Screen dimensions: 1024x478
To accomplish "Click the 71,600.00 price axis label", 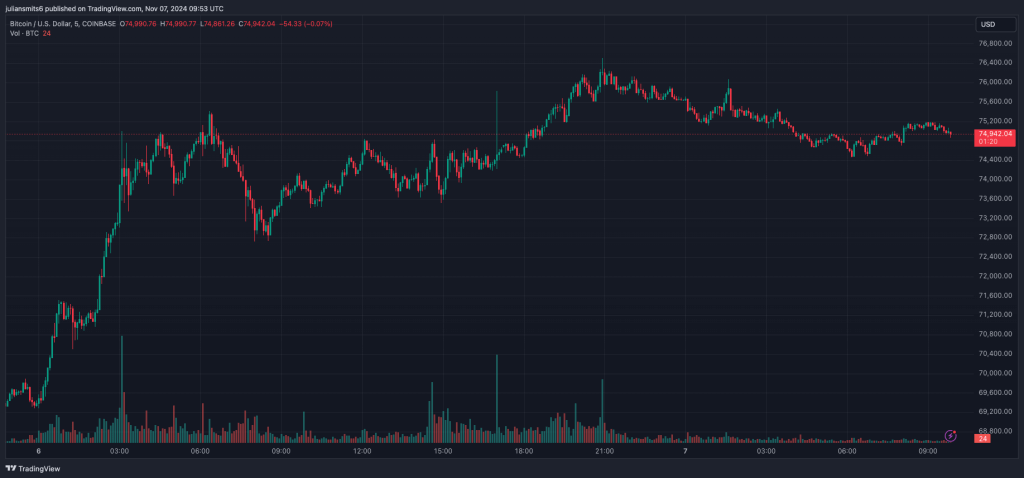I will coord(995,296).
